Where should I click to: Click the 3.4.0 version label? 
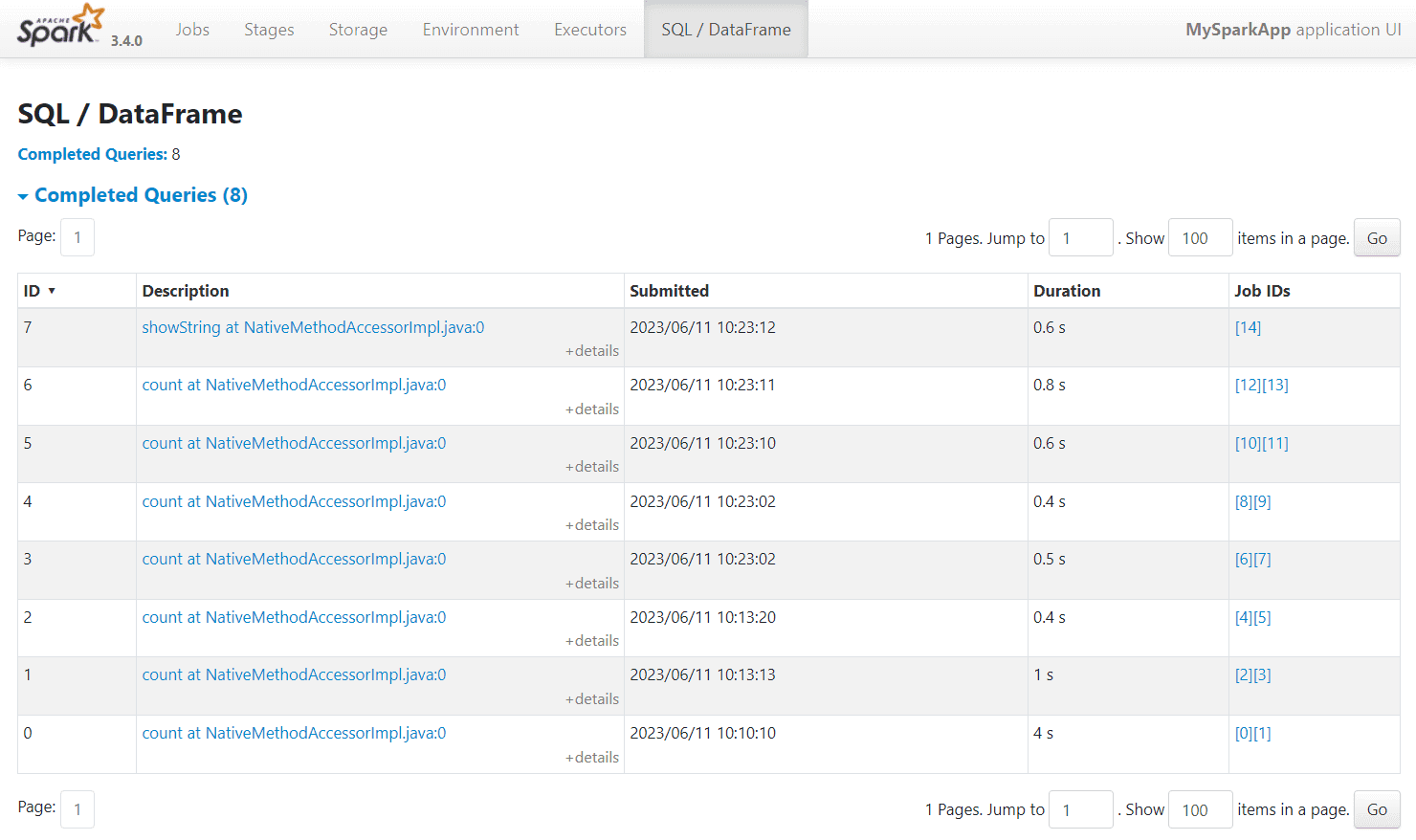126,40
